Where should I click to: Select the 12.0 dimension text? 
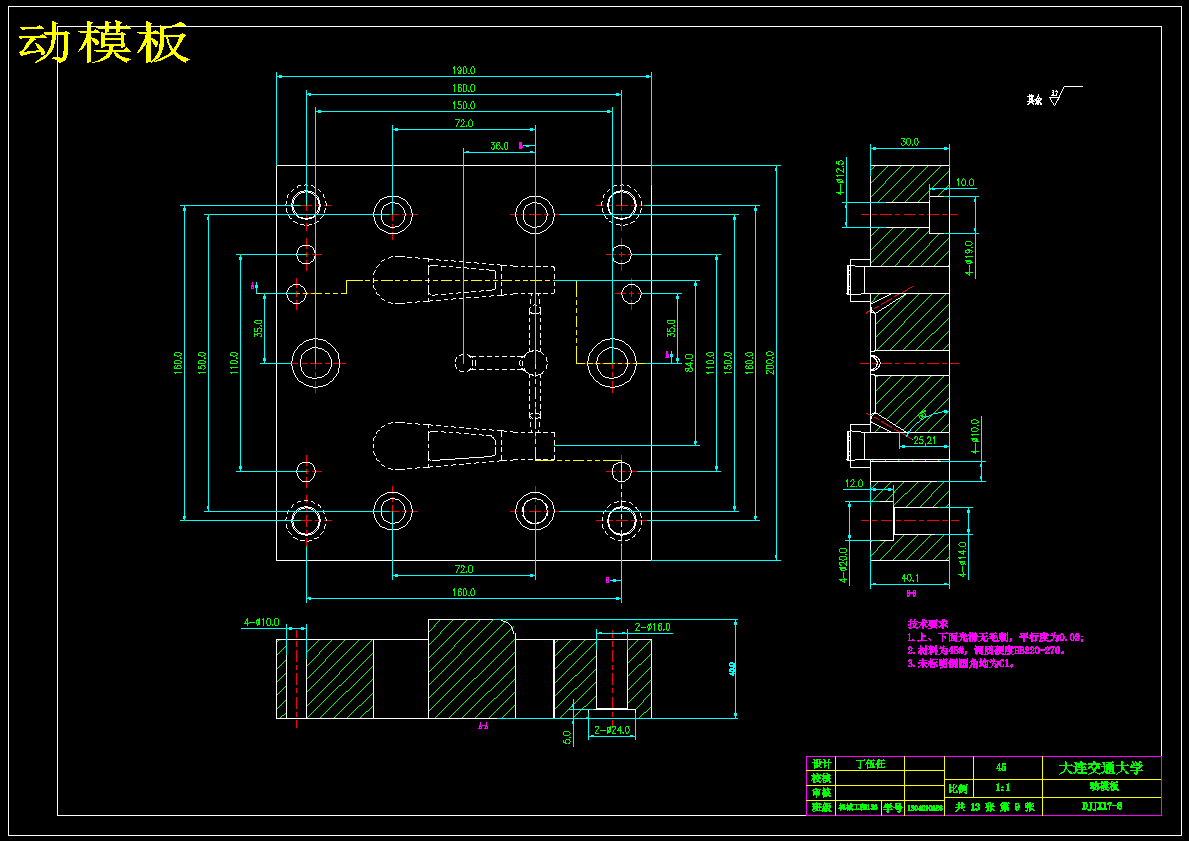pyautogui.click(x=855, y=483)
